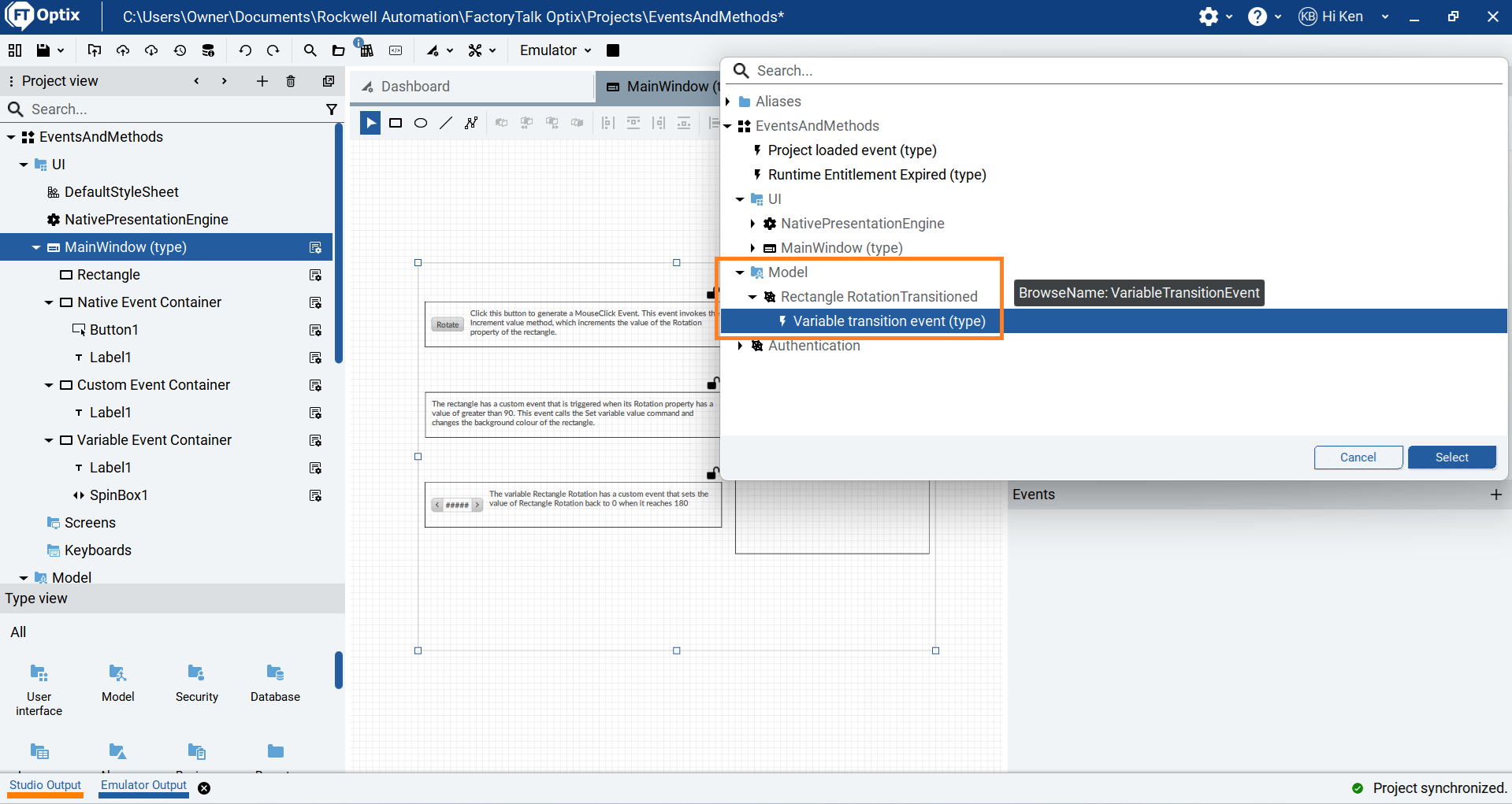Click the black stop emulator square
The image size is (1512, 804).
pyautogui.click(x=613, y=50)
